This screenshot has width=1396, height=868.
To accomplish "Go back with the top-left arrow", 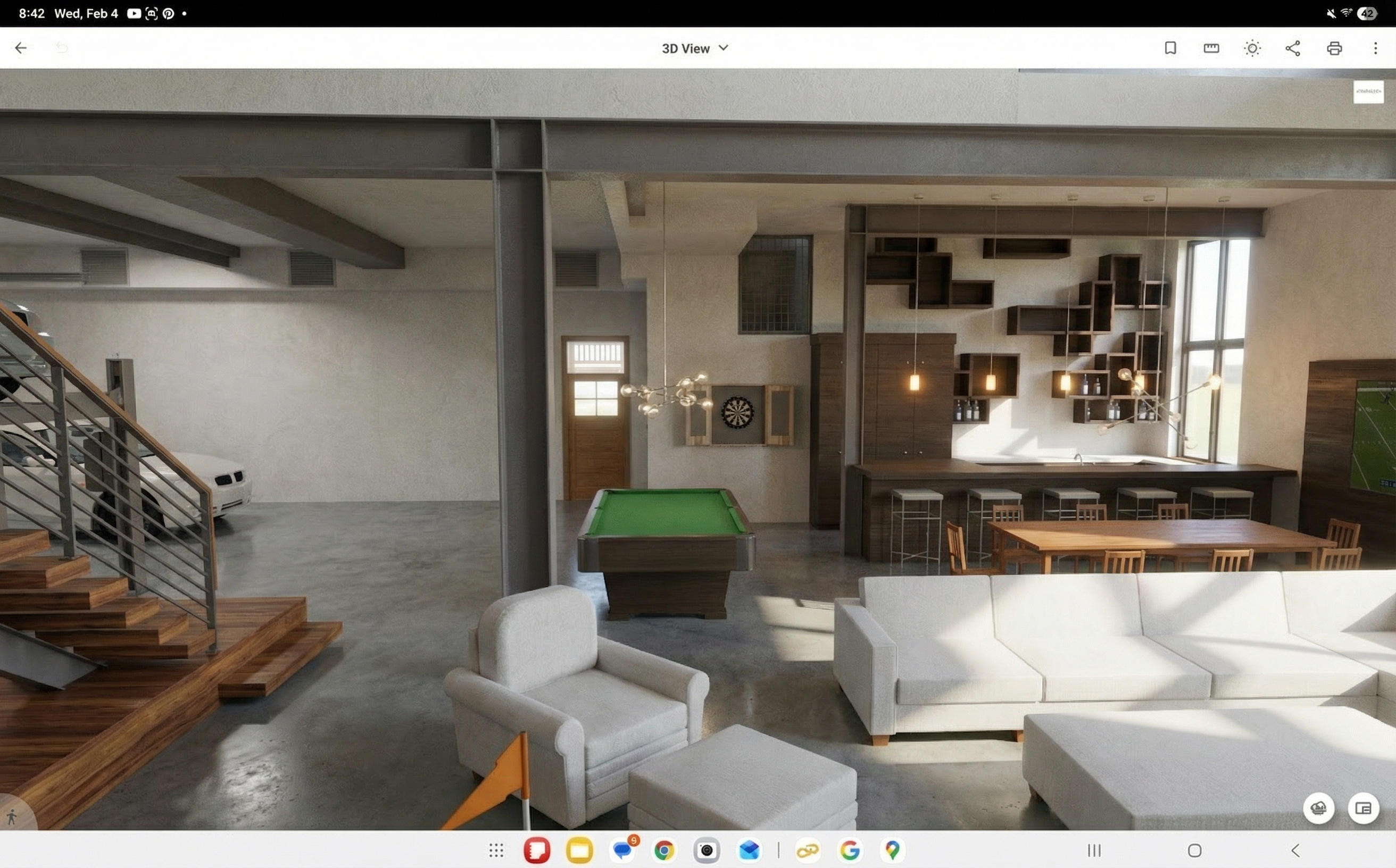I will [21, 48].
